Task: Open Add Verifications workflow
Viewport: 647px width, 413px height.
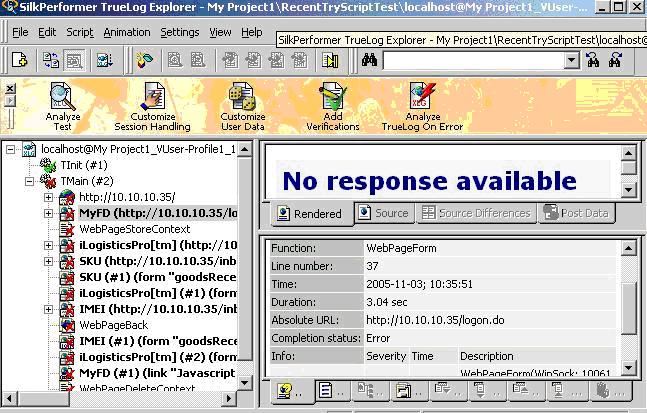Action: [x=333, y=106]
